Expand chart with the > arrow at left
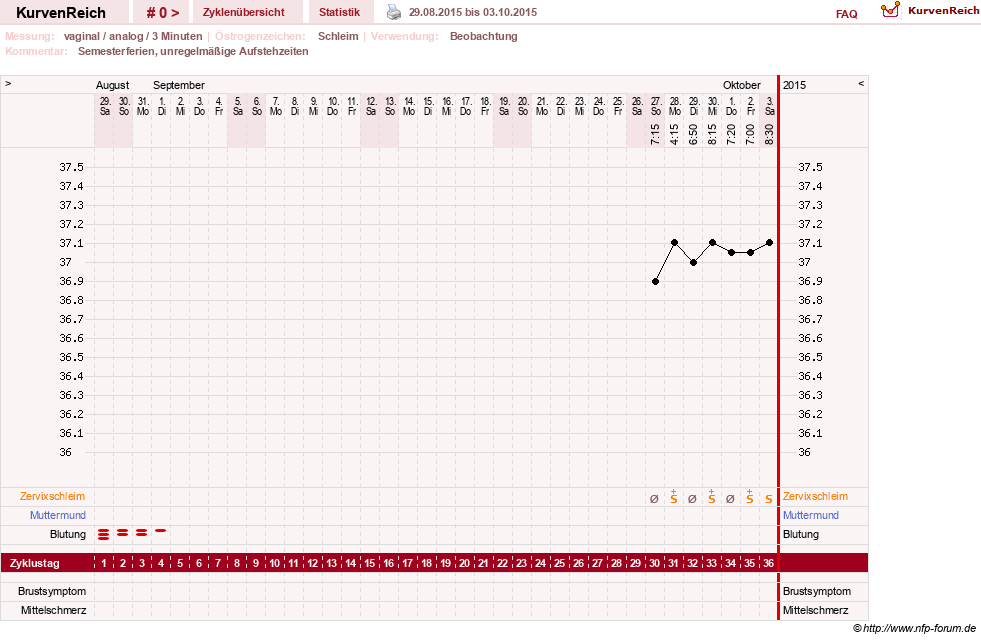981x640 pixels. click(8, 83)
